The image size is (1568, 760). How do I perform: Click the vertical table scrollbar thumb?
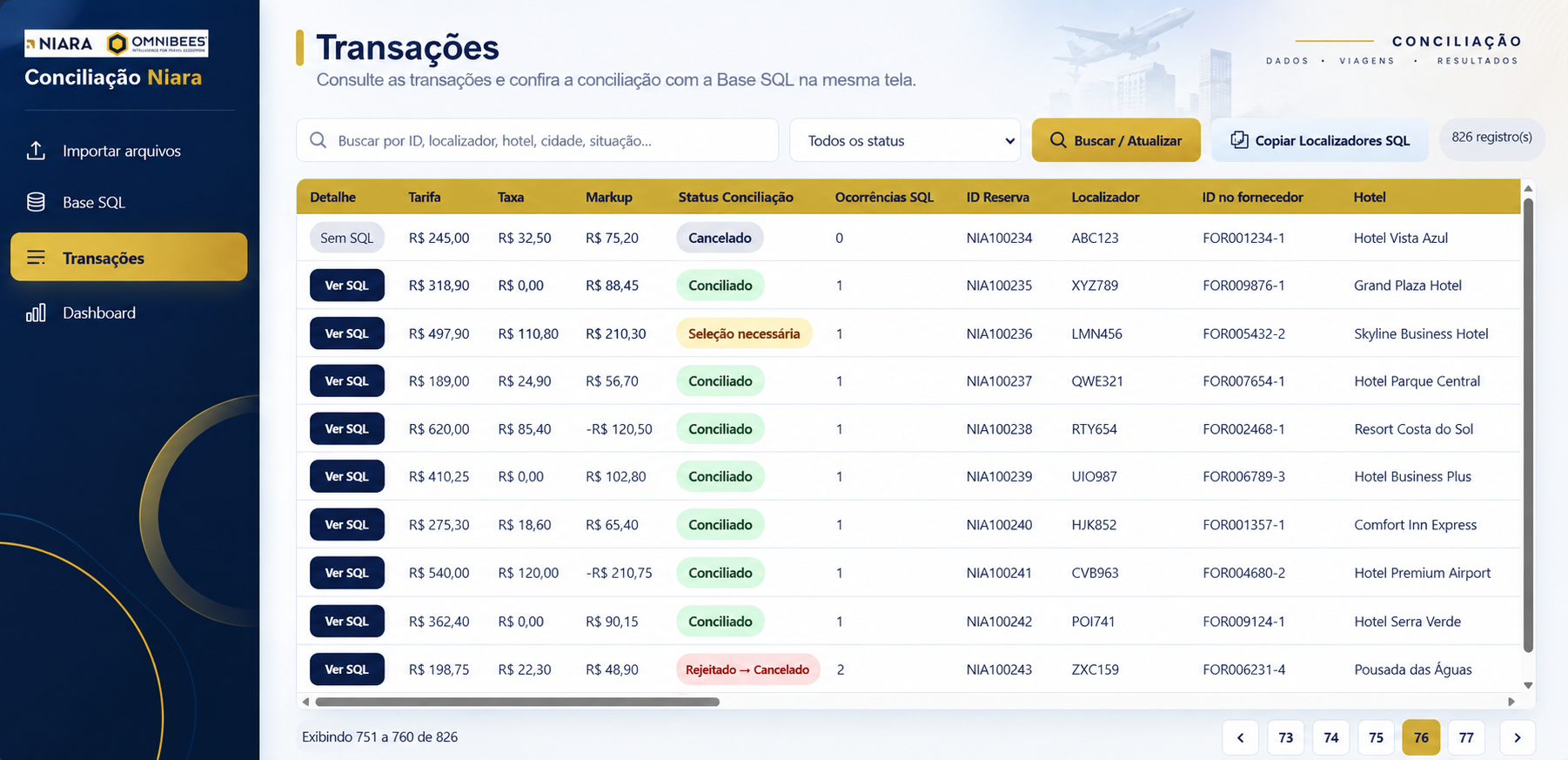tap(1528, 425)
